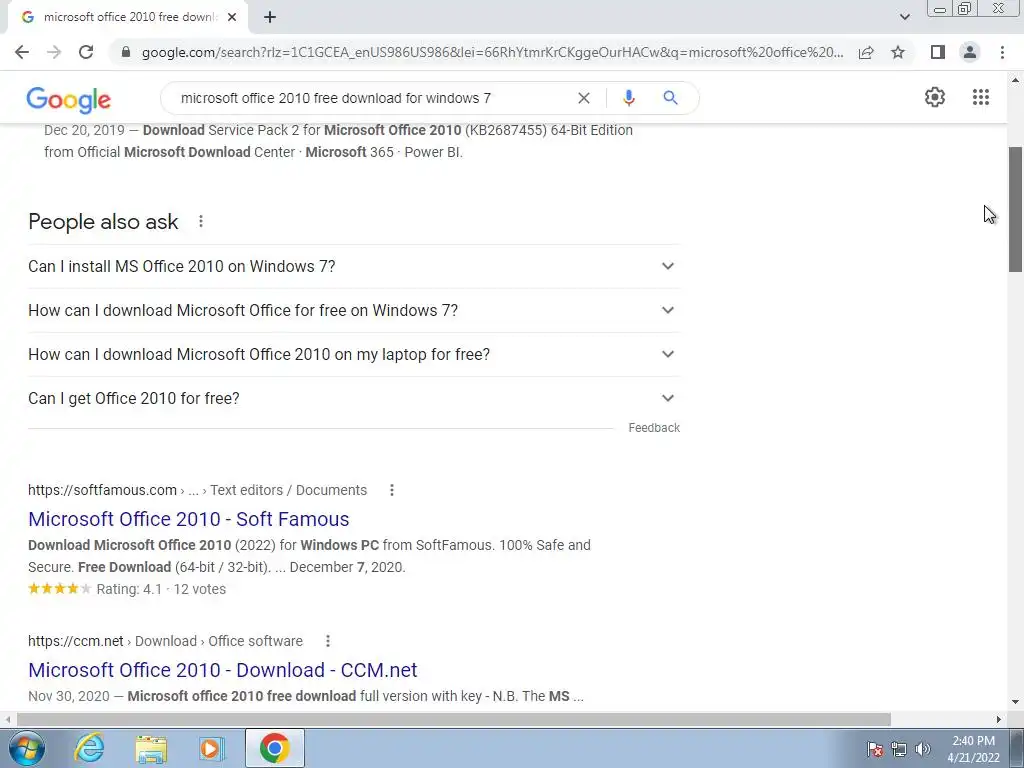Click the 'People also ask' heading
Screen dimensions: 1024x768
(103, 222)
